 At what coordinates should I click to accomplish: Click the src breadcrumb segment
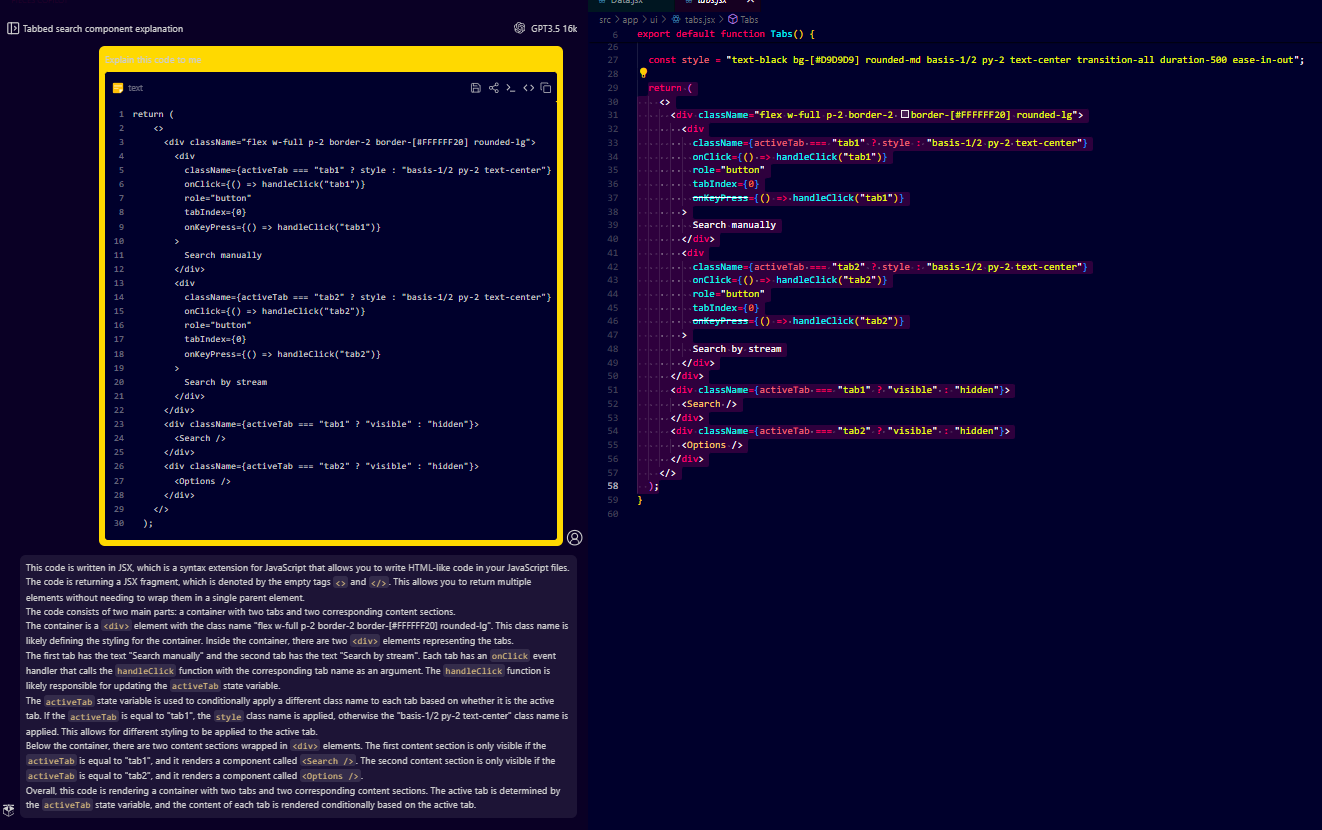pos(605,19)
